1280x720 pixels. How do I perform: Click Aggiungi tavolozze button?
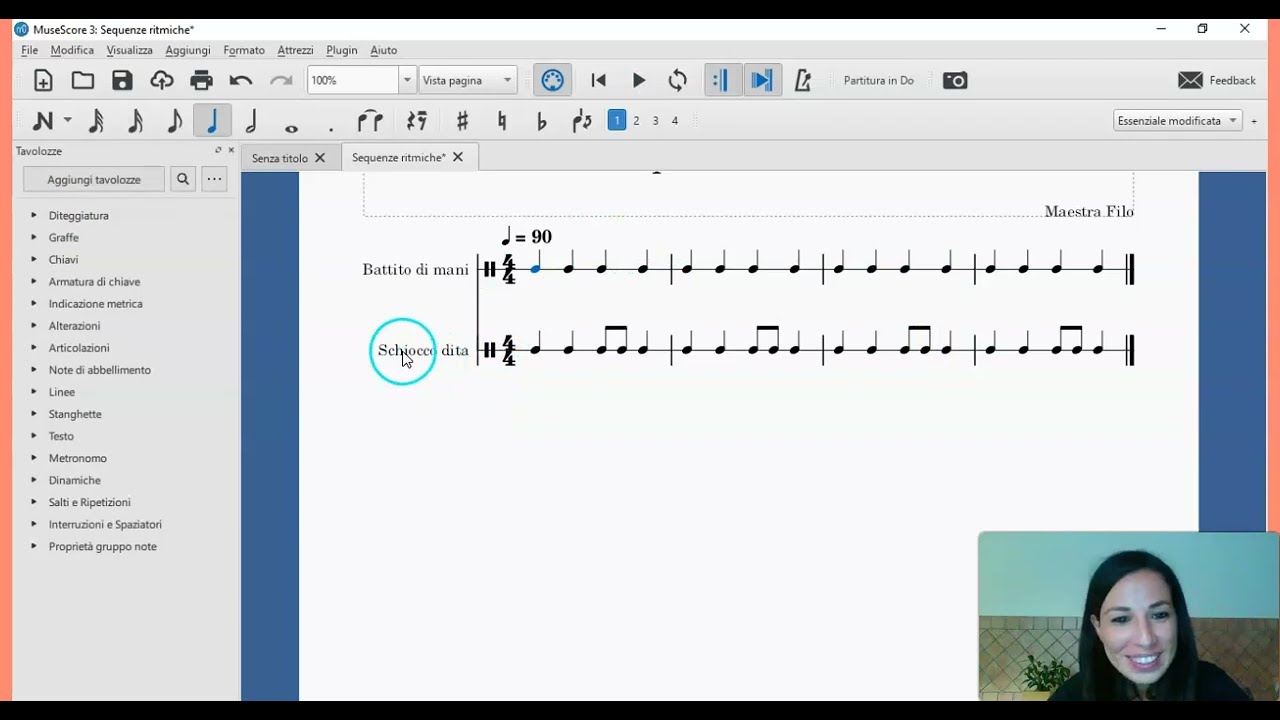94,180
